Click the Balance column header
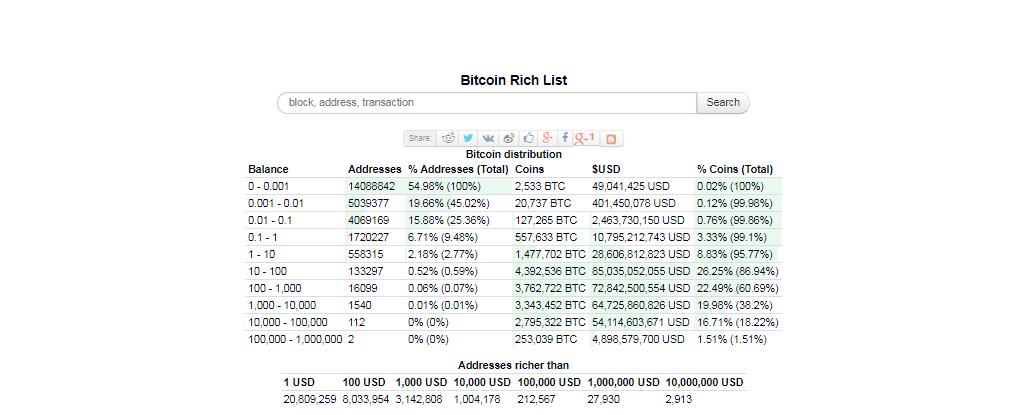Viewport: 1025px width, 415px height. point(268,169)
